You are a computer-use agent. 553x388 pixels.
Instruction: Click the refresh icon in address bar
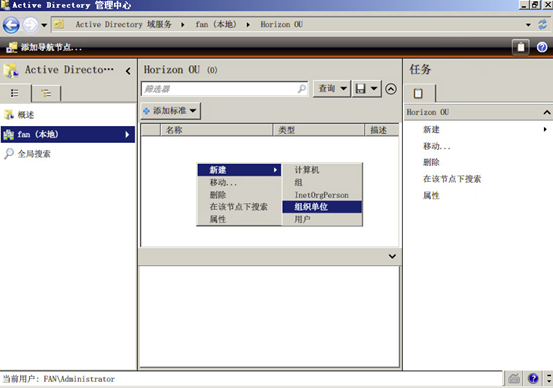tap(542, 25)
